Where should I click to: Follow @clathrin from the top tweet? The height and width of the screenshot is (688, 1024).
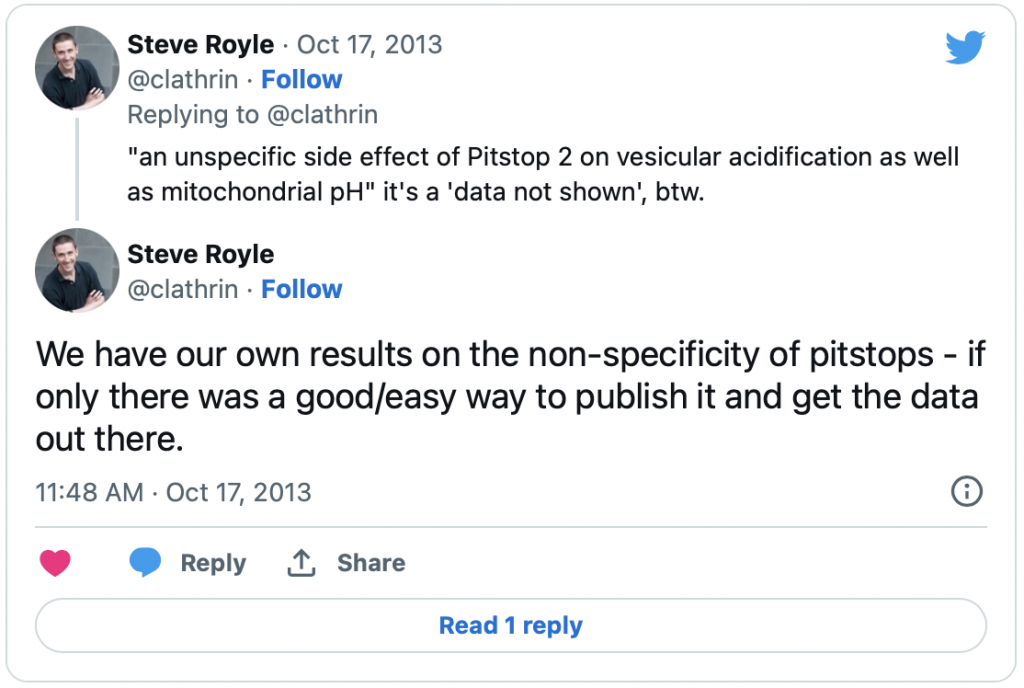click(x=301, y=80)
